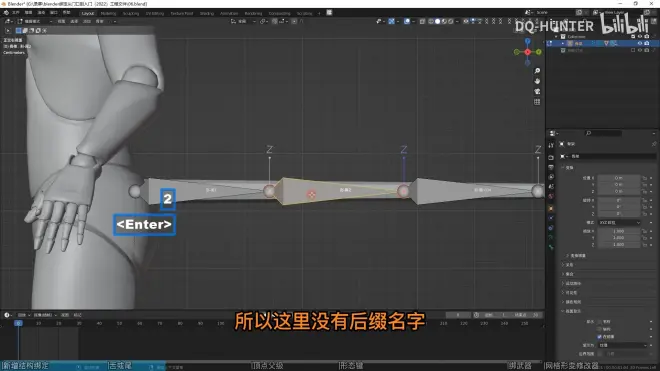The image size is (660, 371).
Task: Toggle eye icon on the Collection row
Action: point(639,37)
